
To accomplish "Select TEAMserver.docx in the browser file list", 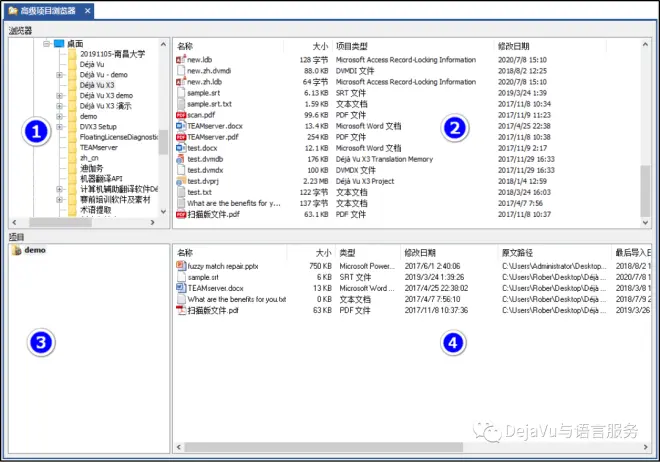I will (x=215, y=126).
